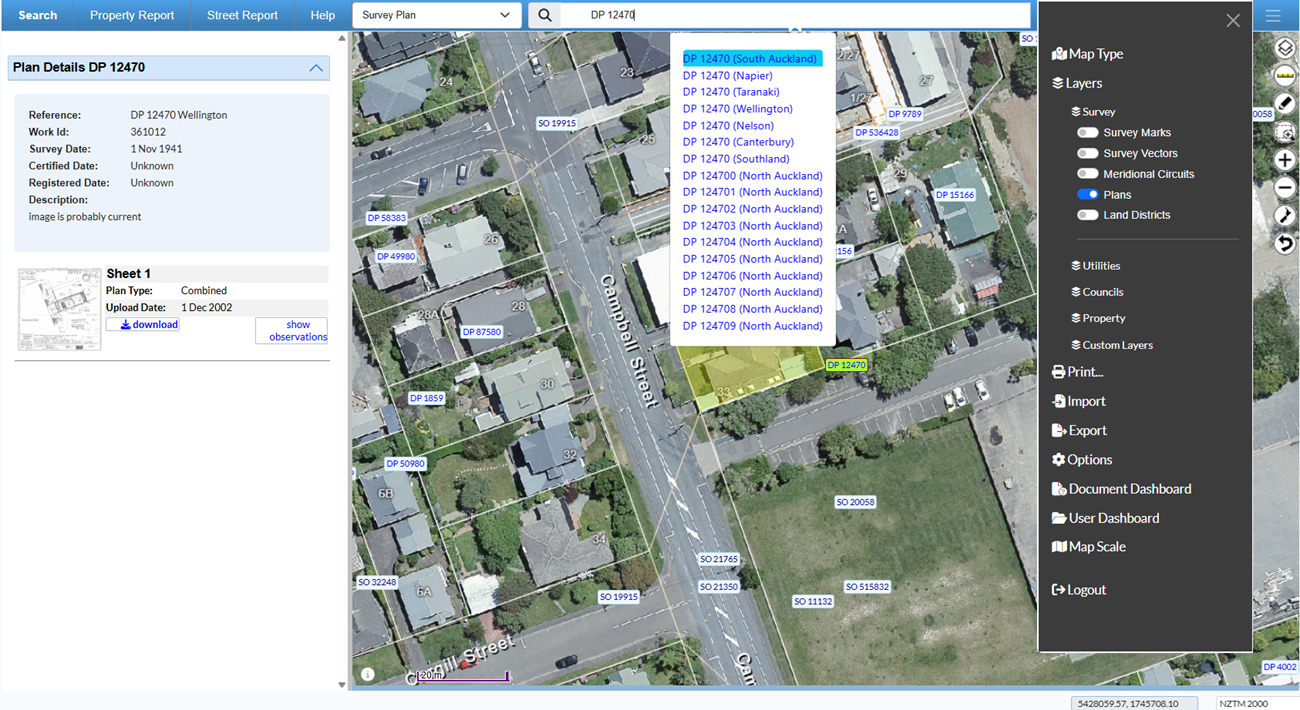Click the show observations button
Image resolution: width=1300 pixels, height=710 pixels.
pos(291,331)
